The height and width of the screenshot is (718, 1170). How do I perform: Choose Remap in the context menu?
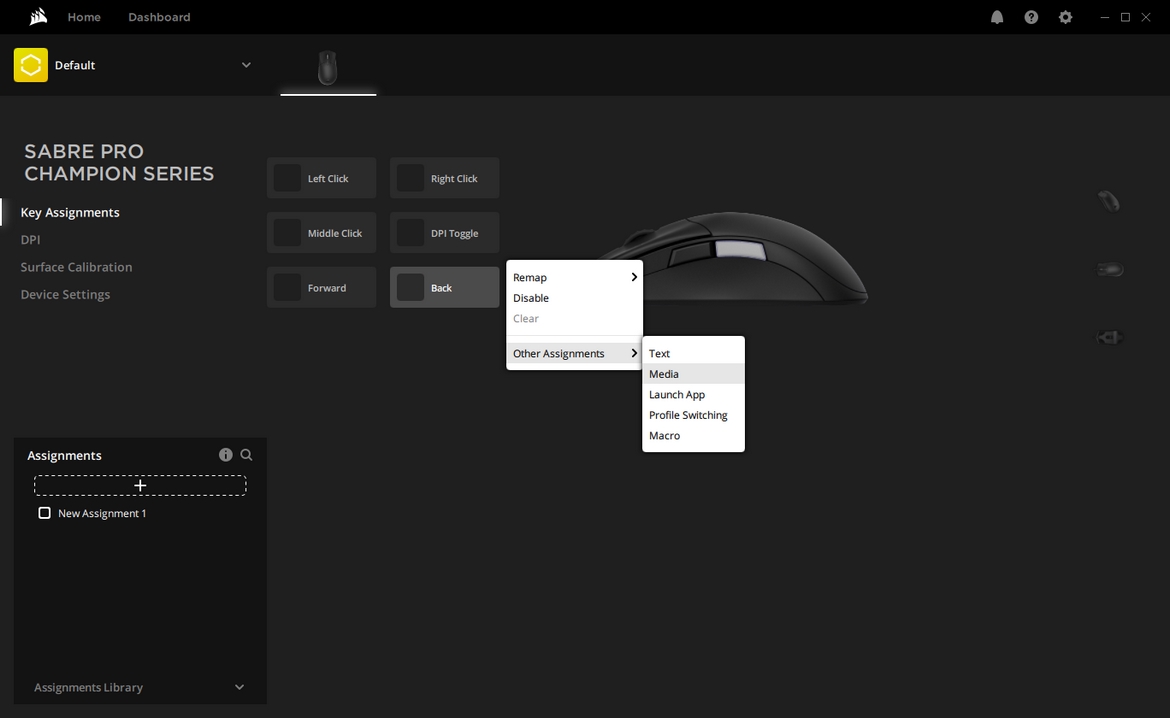click(x=575, y=277)
